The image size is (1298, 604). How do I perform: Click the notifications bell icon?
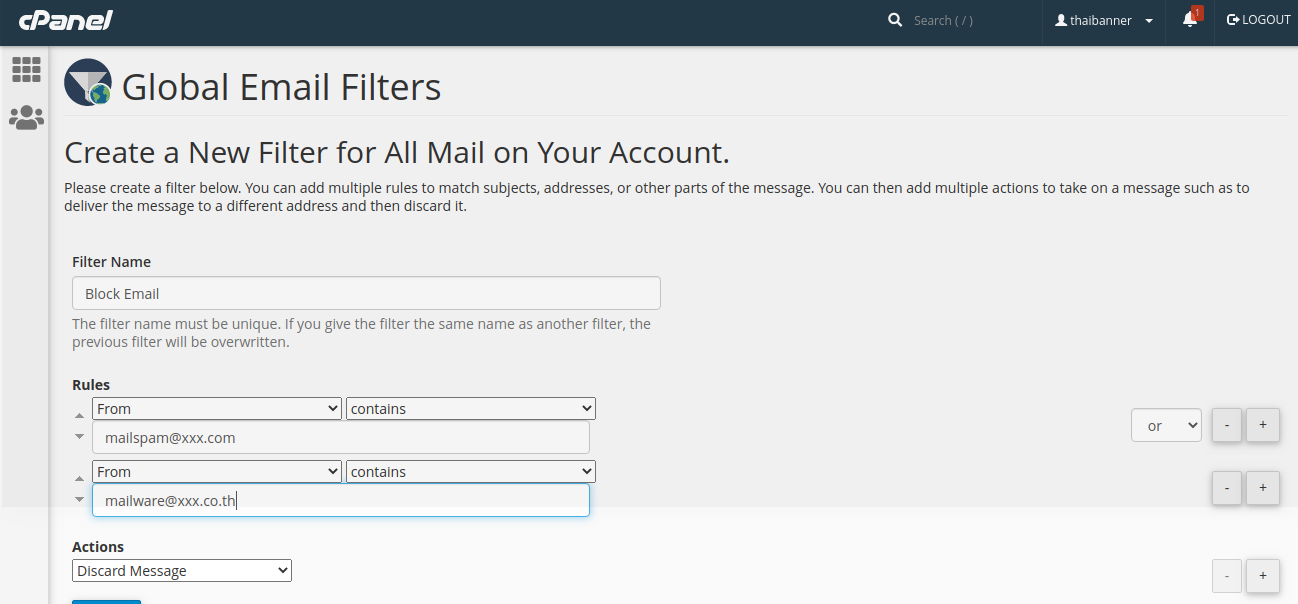click(x=1189, y=20)
